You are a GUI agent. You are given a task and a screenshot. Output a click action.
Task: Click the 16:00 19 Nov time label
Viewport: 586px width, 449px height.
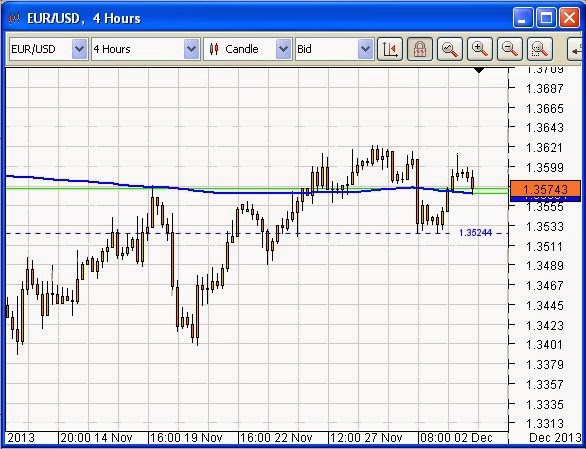(186, 437)
